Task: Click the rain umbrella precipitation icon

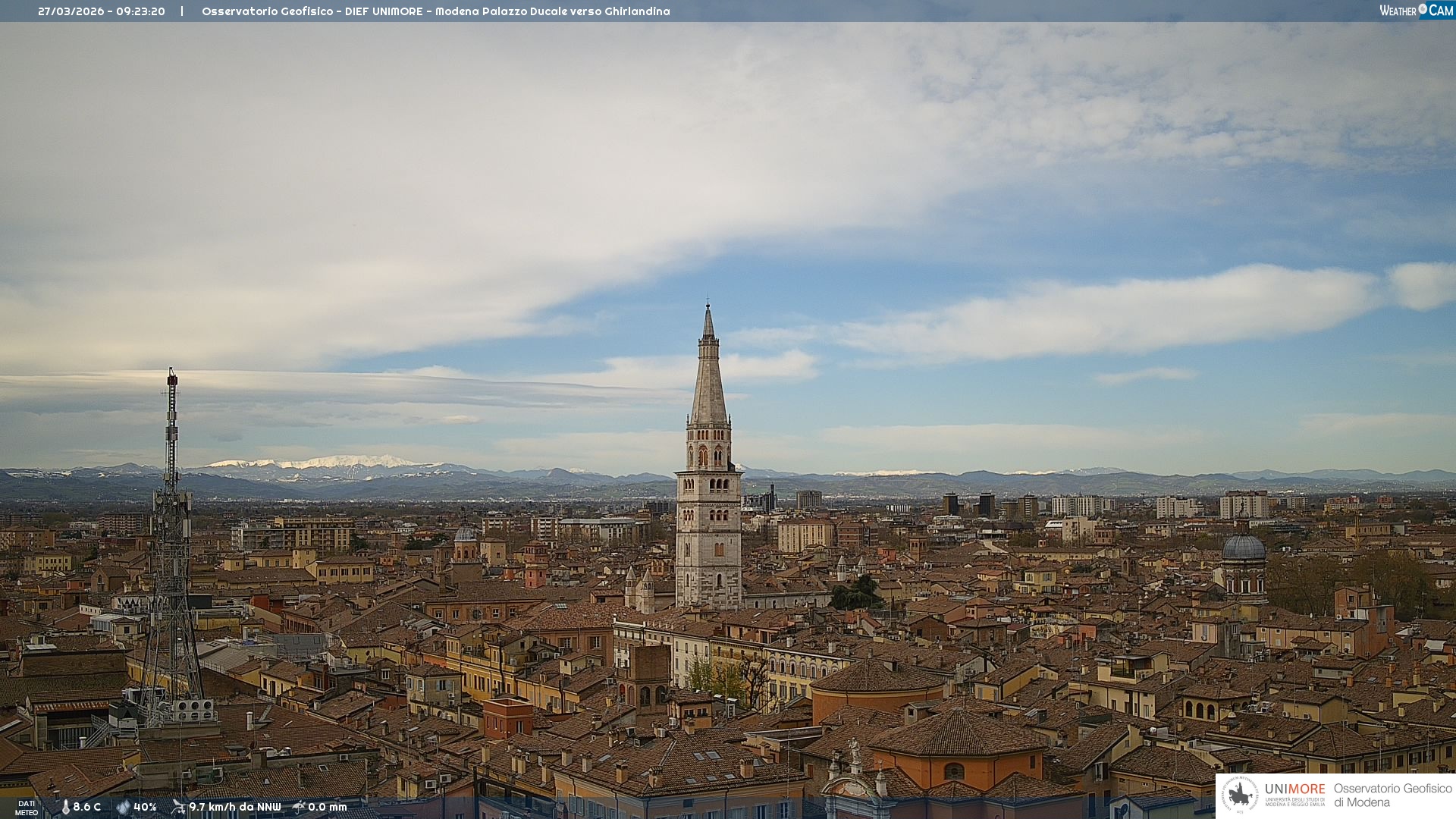Action: pyautogui.click(x=299, y=807)
